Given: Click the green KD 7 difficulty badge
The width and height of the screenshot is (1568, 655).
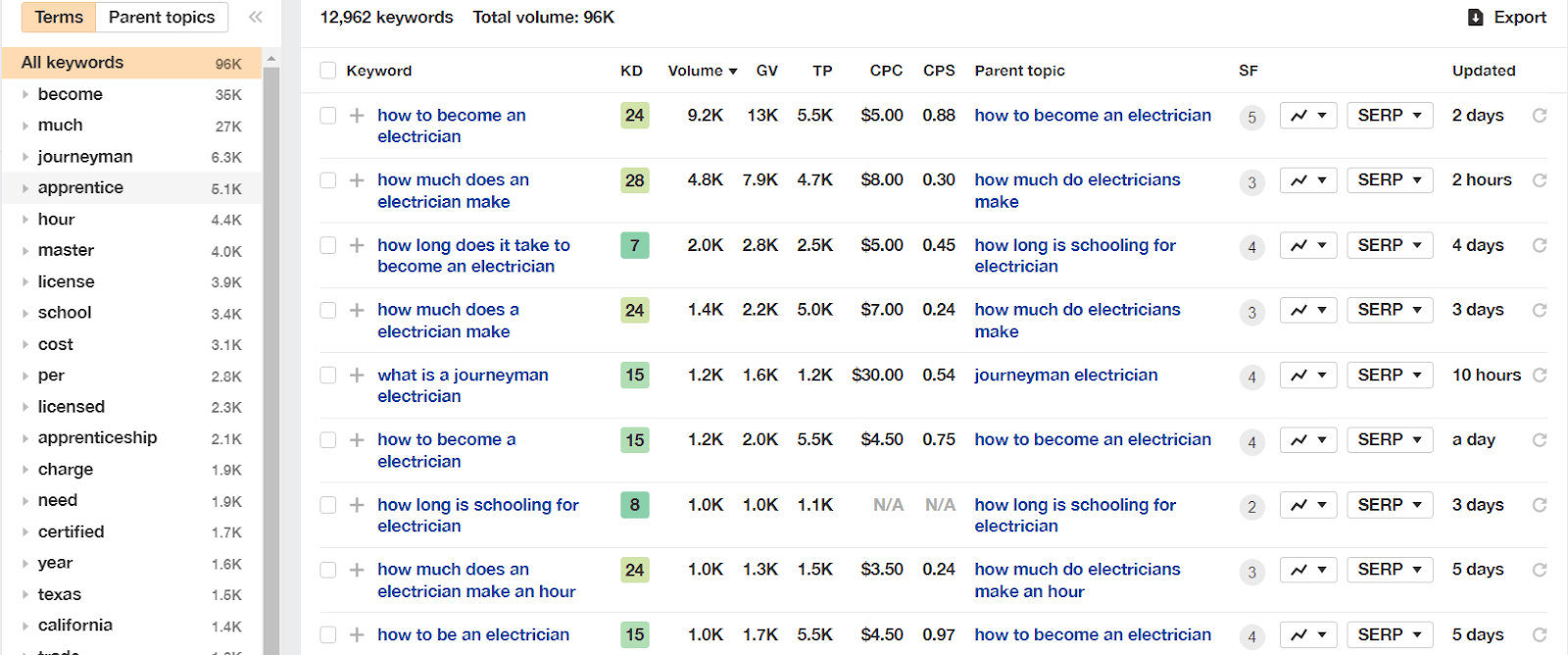Looking at the screenshot, I should (635, 245).
